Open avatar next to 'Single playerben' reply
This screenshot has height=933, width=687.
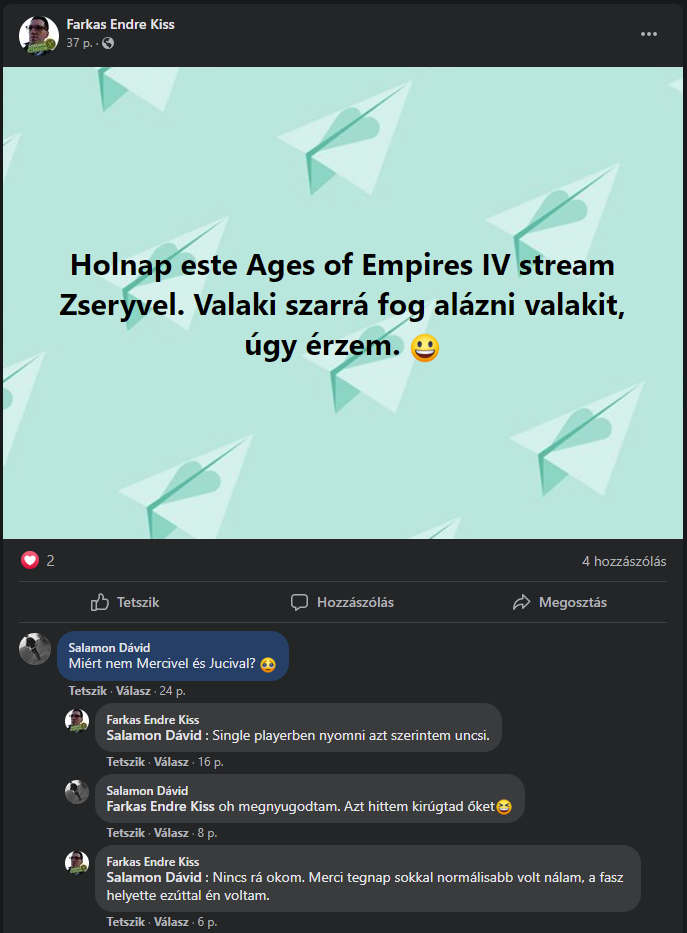(x=77, y=721)
